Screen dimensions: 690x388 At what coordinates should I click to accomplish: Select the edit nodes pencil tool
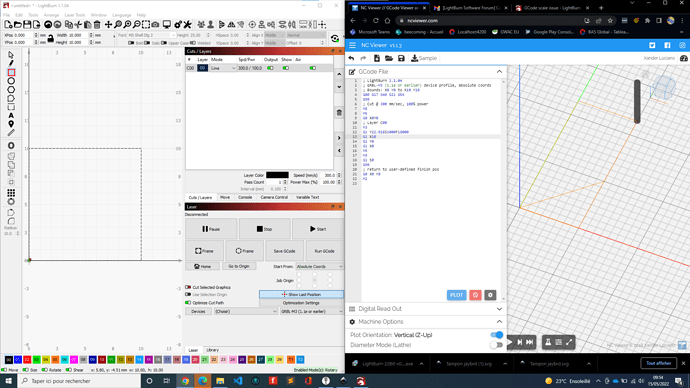coord(11,63)
